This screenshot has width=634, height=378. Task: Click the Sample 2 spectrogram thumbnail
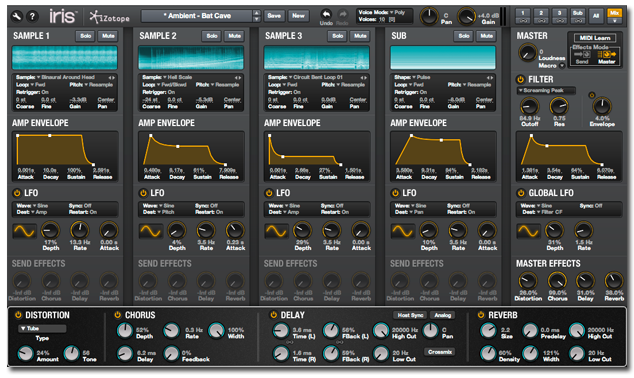tap(191, 57)
